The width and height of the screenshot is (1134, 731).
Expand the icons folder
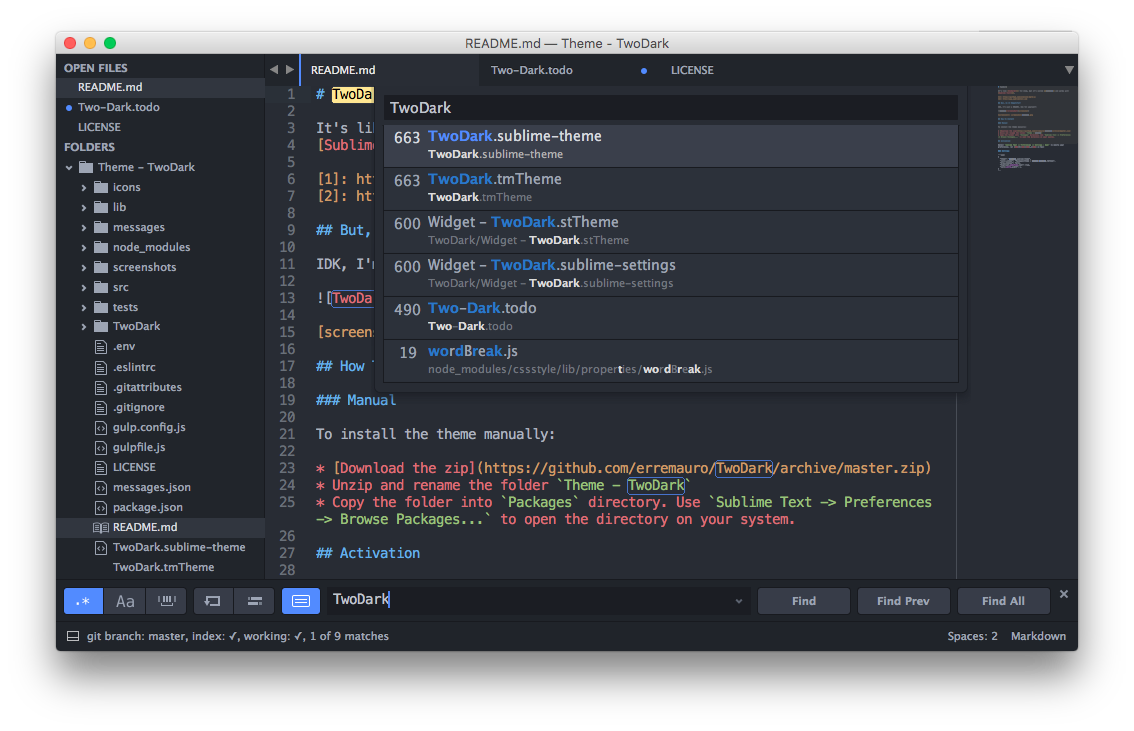pyautogui.click(x=84, y=188)
